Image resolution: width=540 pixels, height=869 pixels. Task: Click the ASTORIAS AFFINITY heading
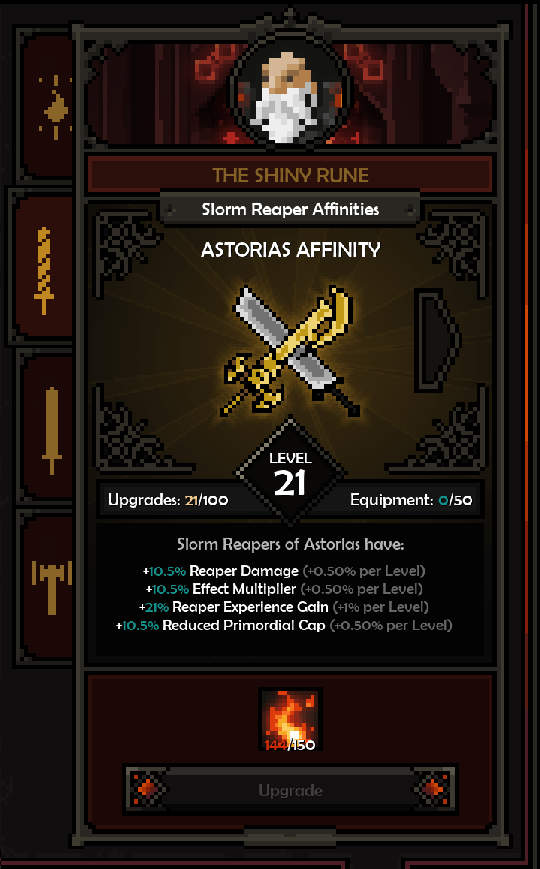291,250
